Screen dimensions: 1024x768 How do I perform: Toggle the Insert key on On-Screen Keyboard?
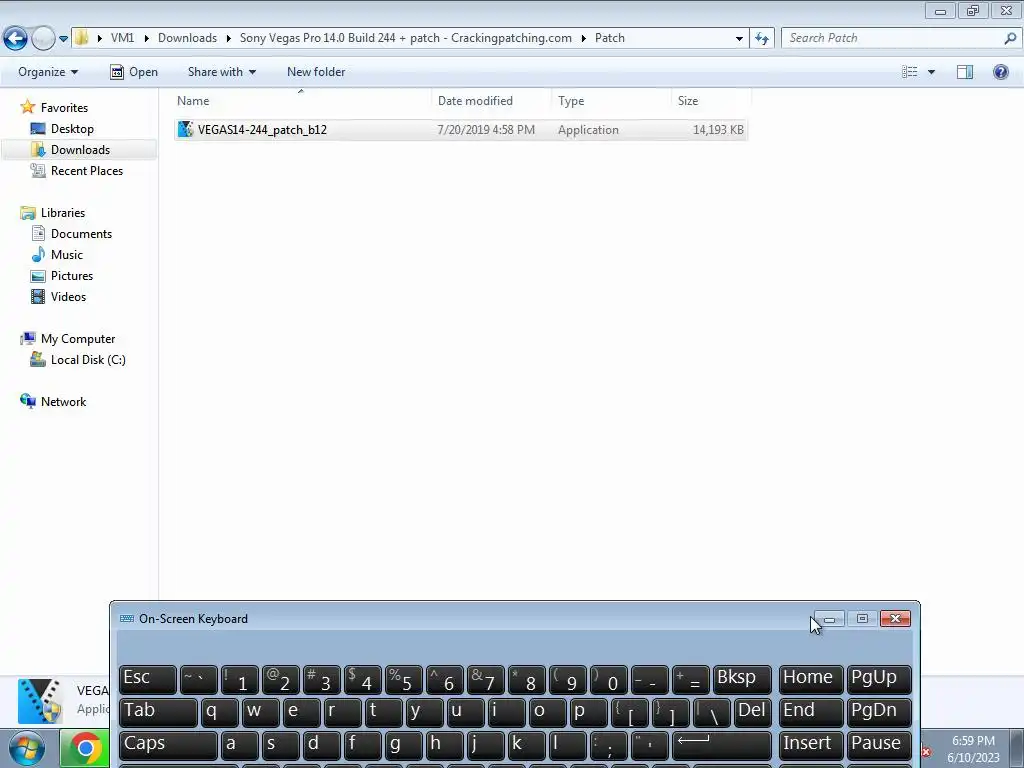coord(810,745)
